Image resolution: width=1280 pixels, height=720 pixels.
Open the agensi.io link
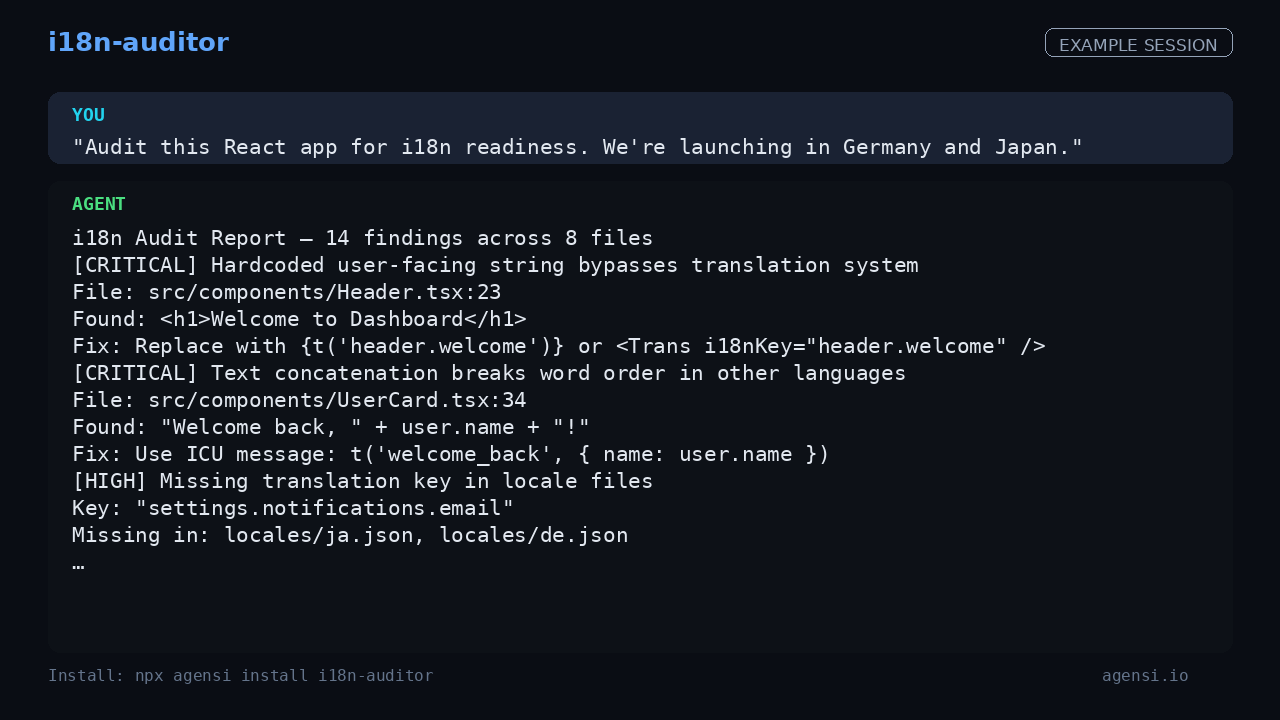click(x=1145, y=676)
